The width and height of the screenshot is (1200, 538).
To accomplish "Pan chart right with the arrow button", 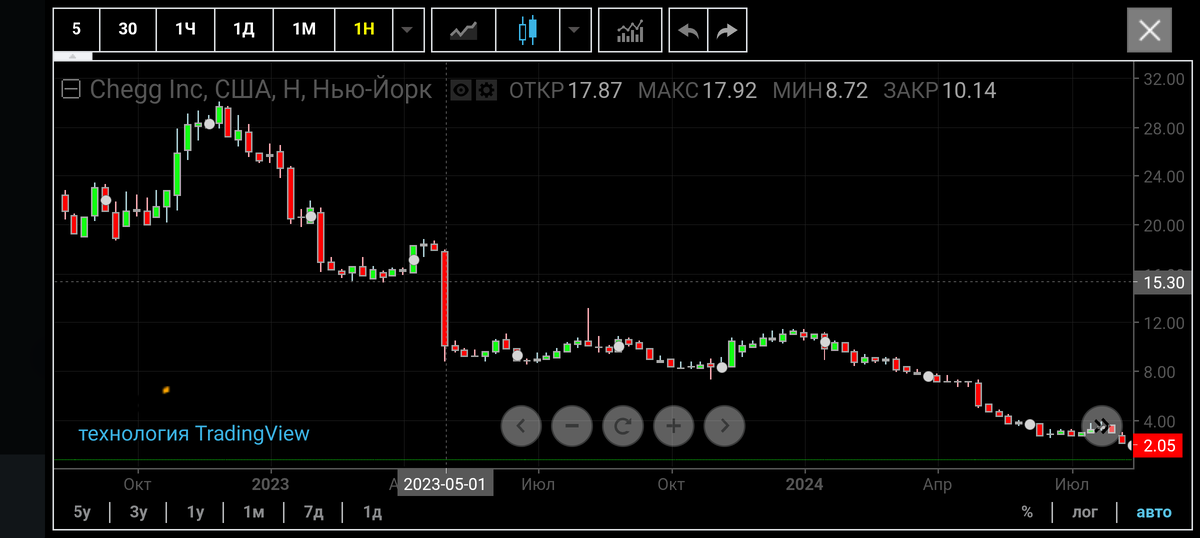I will [x=724, y=426].
